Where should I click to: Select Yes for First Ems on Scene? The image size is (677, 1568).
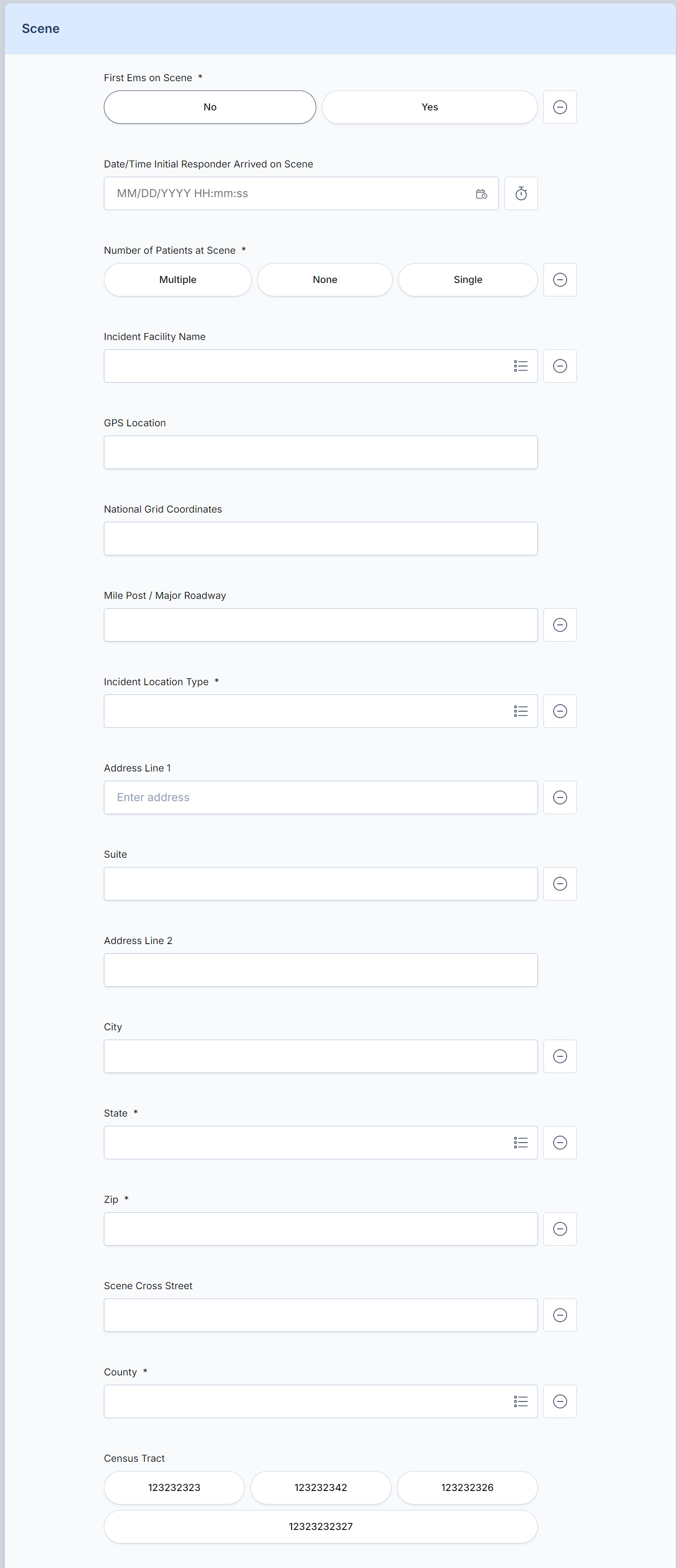pyautogui.click(x=429, y=107)
